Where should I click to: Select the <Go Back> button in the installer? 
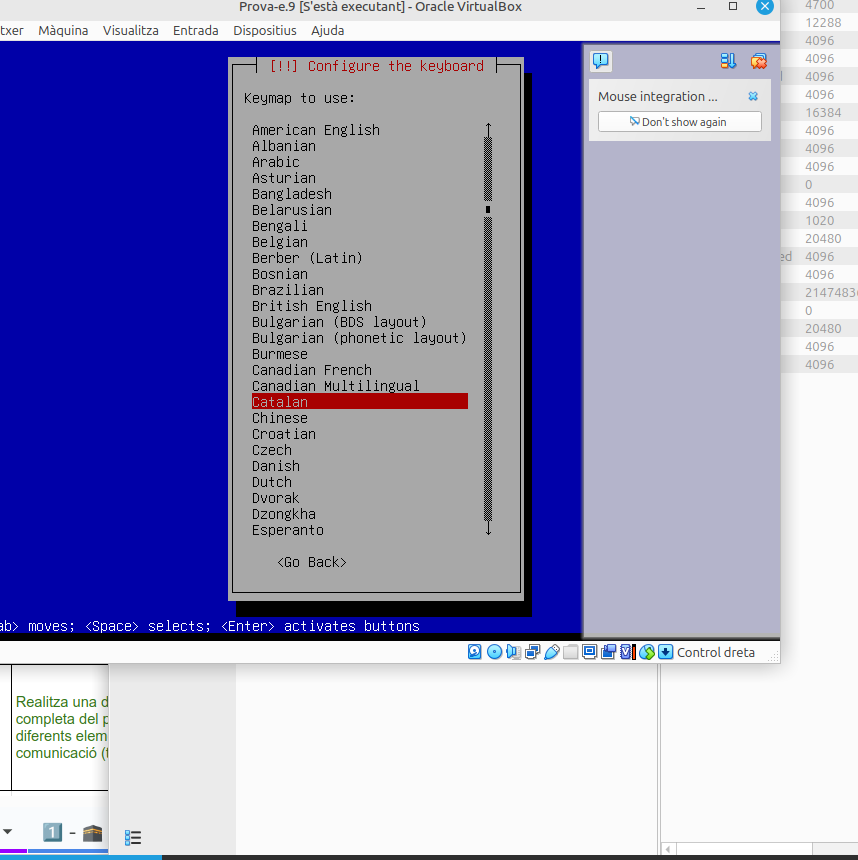coord(312,562)
